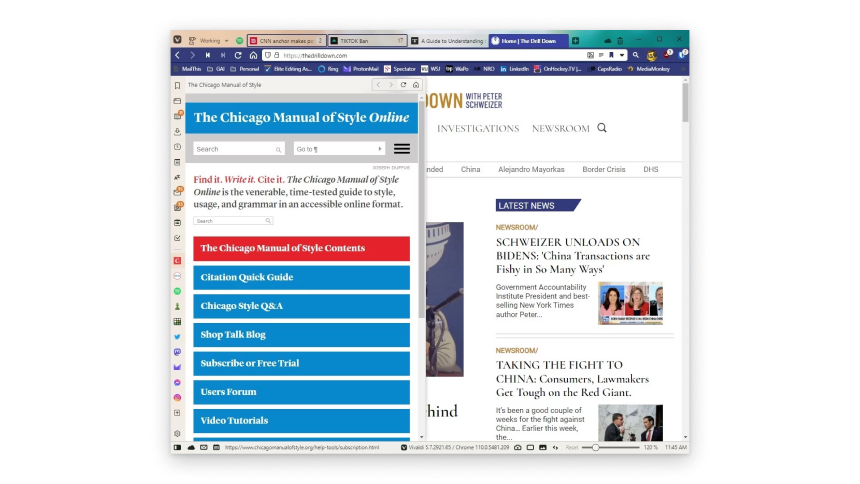Go home in the web panel
This screenshot has width=860, height=484.
click(416, 85)
